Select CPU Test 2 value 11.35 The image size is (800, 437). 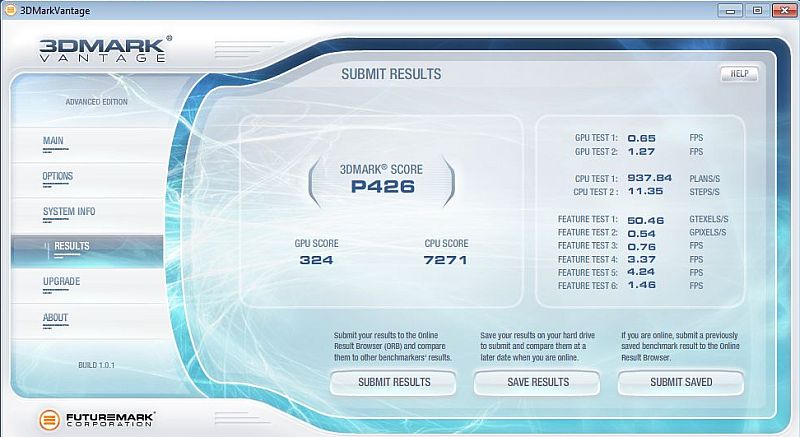coord(645,192)
